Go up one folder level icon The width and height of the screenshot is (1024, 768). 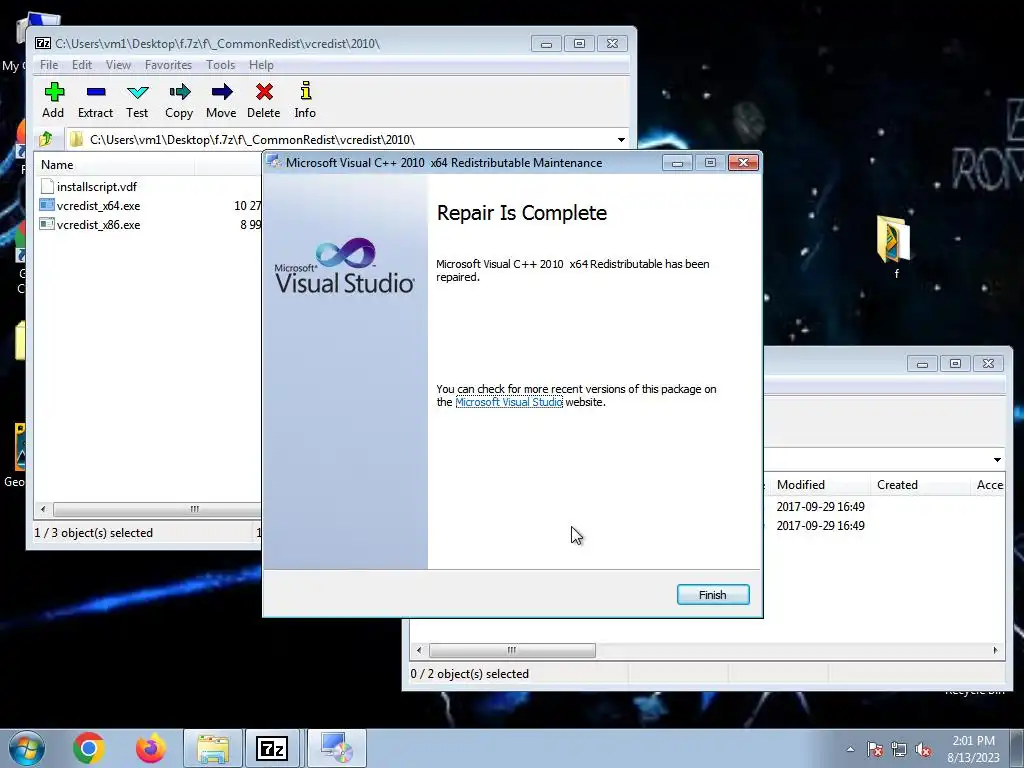pyautogui.click(x=46, y=139)
